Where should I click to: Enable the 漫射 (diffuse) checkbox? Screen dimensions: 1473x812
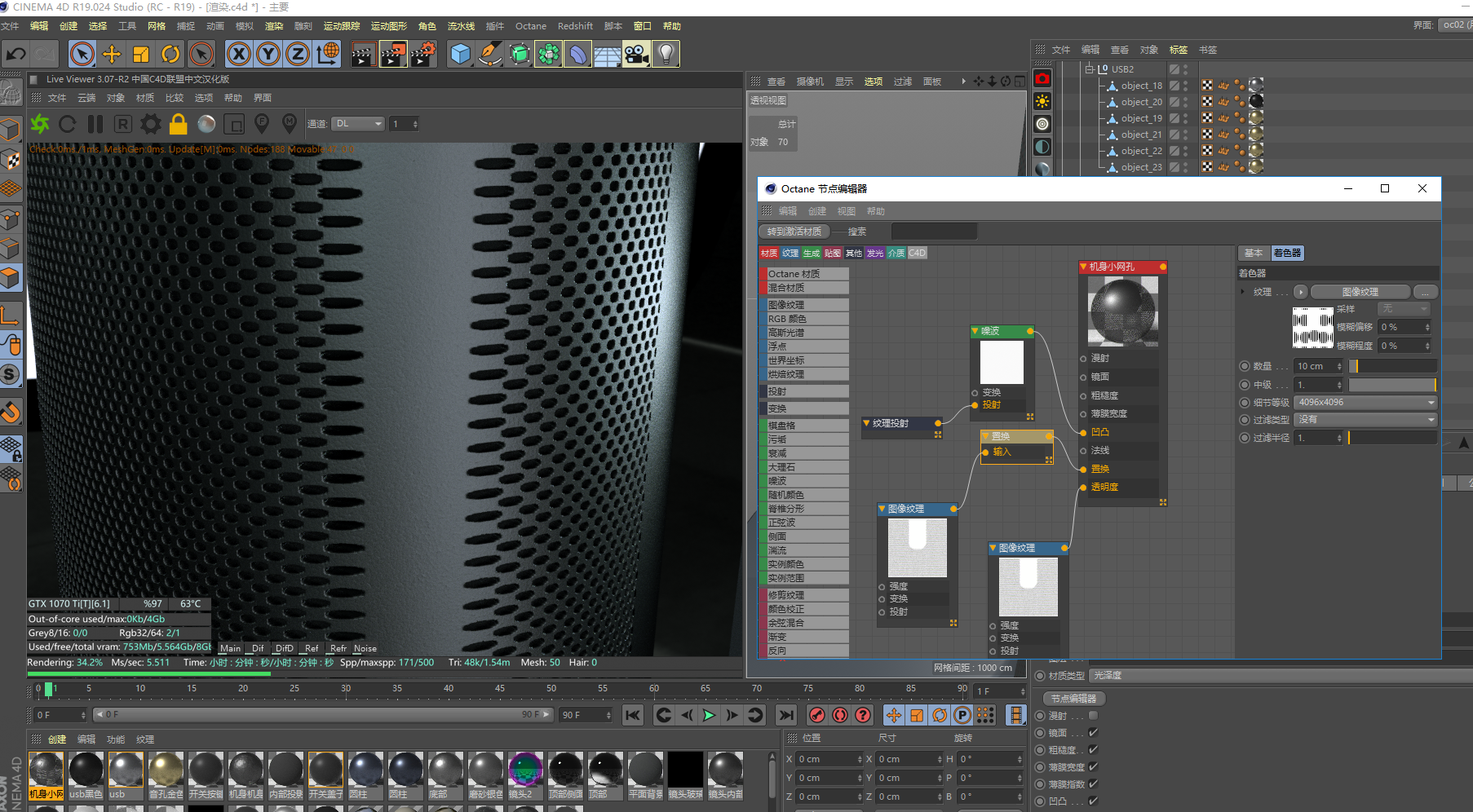point(1093,716)
